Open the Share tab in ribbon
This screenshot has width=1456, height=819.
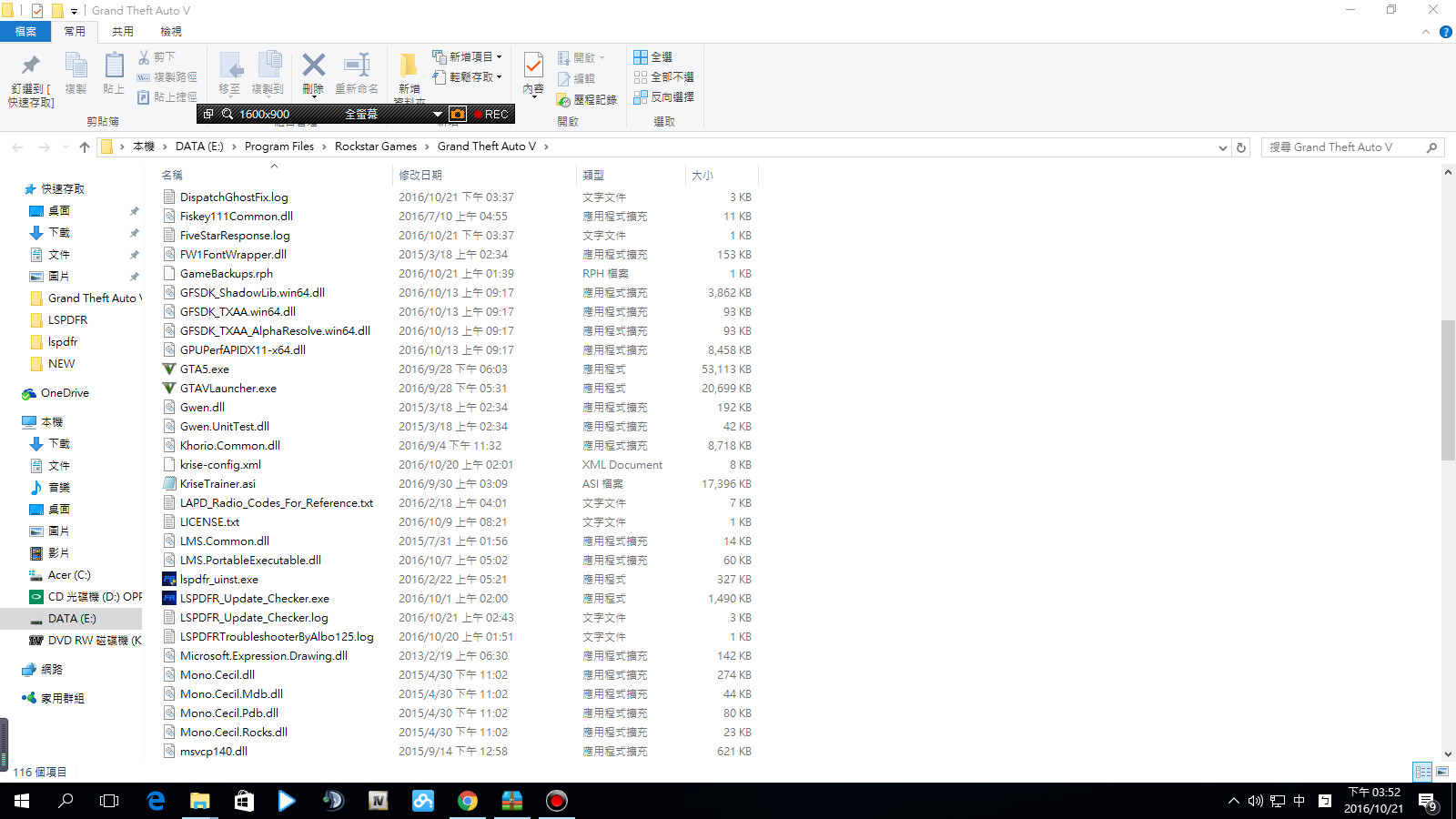point(123,31)
